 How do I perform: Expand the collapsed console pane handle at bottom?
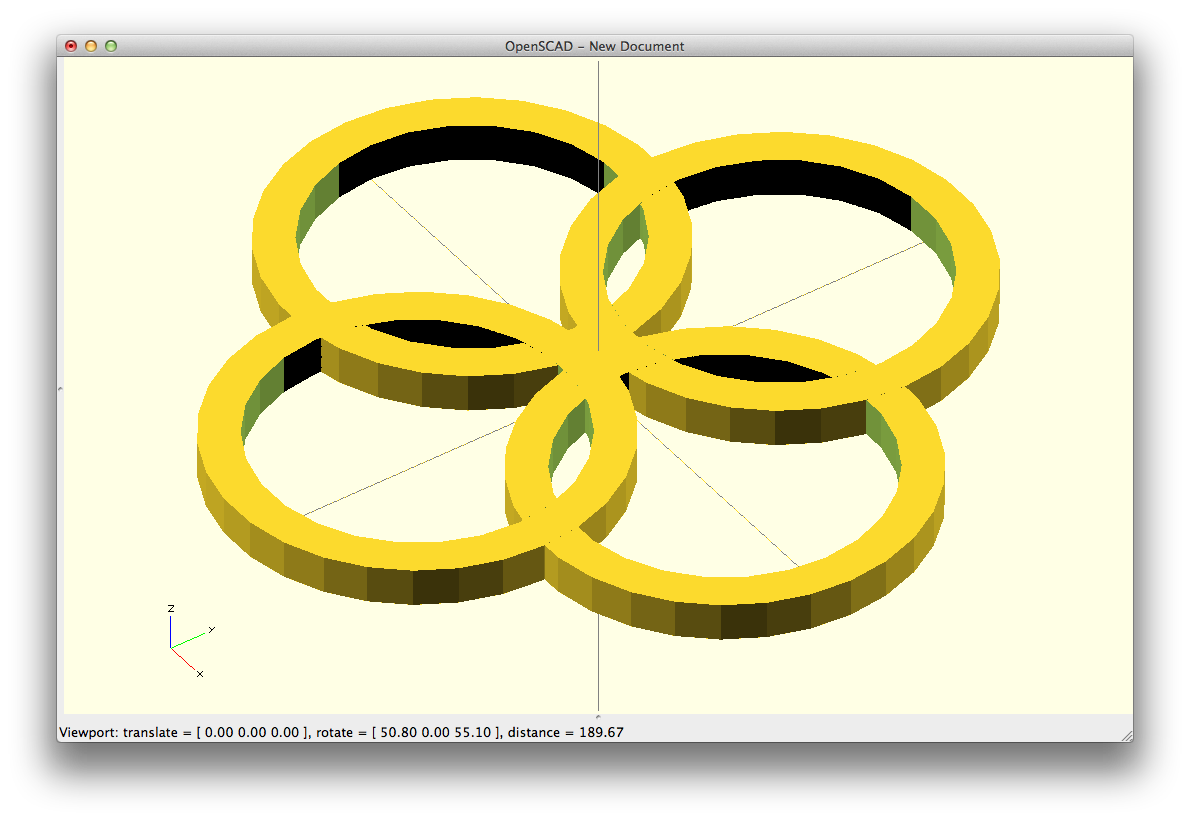click(x=597, y=716)
